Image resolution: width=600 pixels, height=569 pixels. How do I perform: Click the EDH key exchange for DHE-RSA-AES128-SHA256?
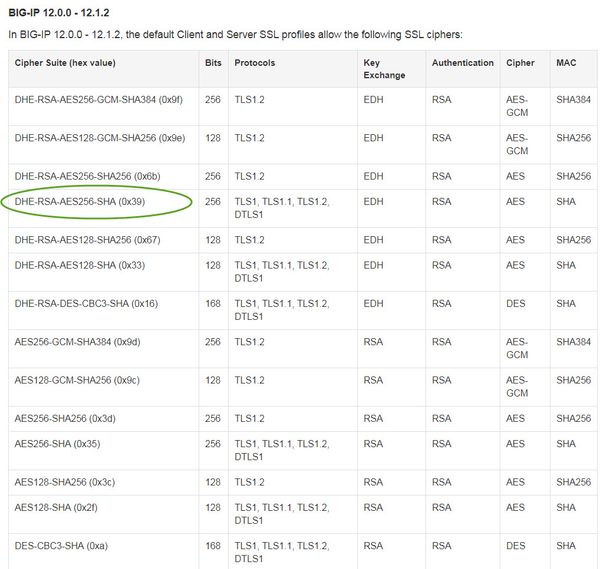(373, 240)
